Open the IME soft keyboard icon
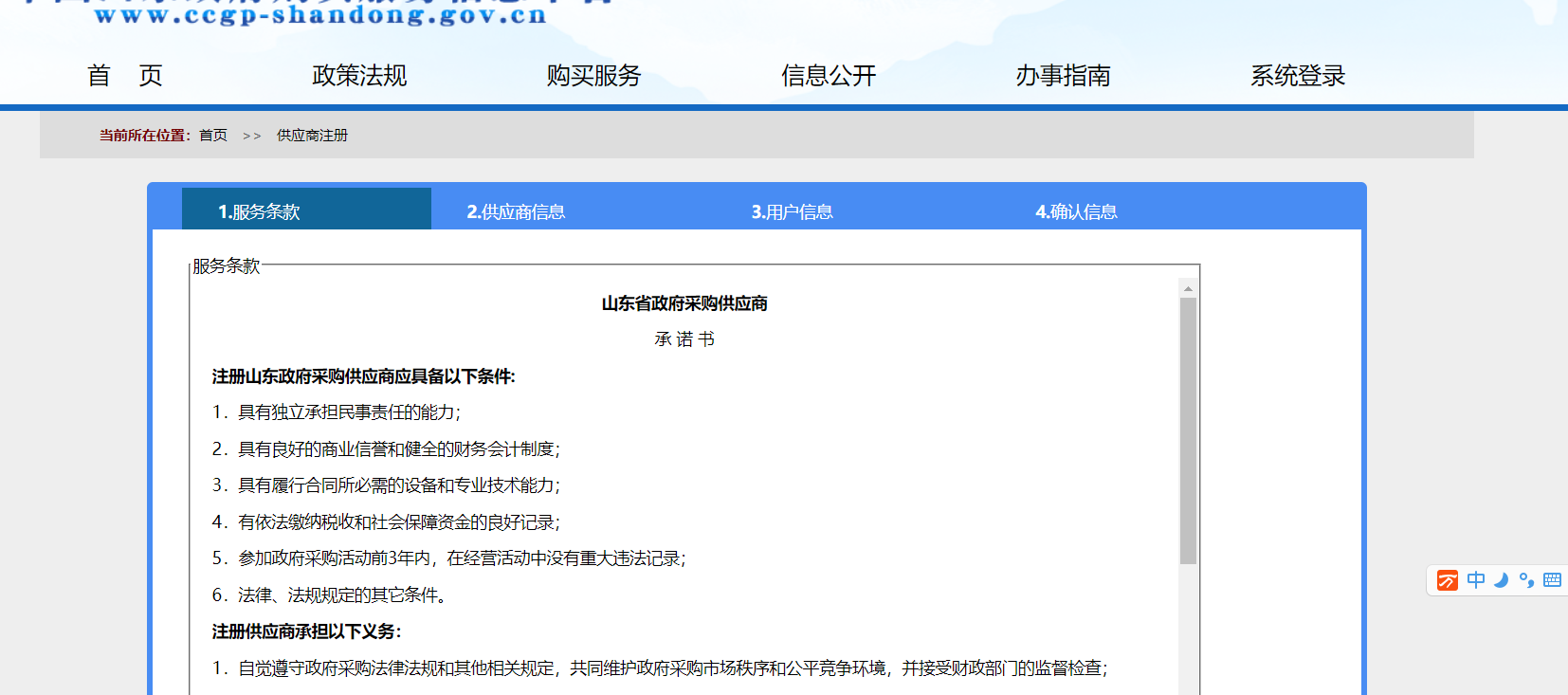The width and height of the screenshot is (1568, 695). tap(1552, 580)
